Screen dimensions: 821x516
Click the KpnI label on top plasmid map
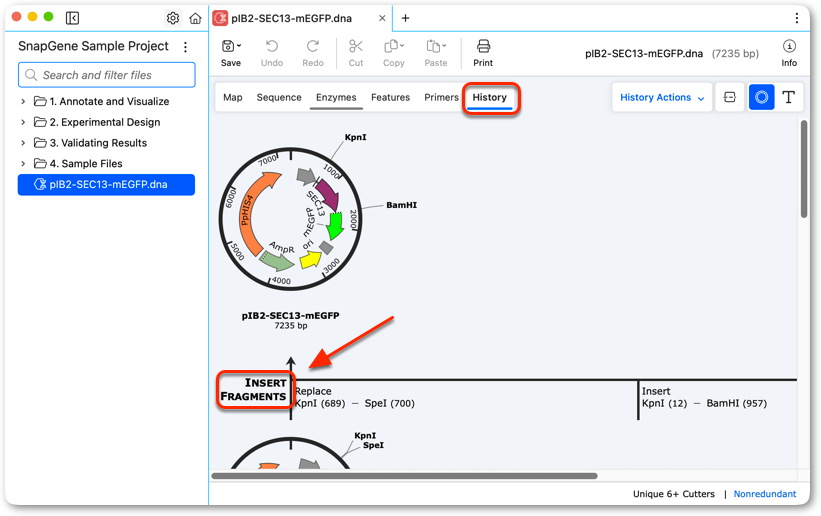click(356, 137)
